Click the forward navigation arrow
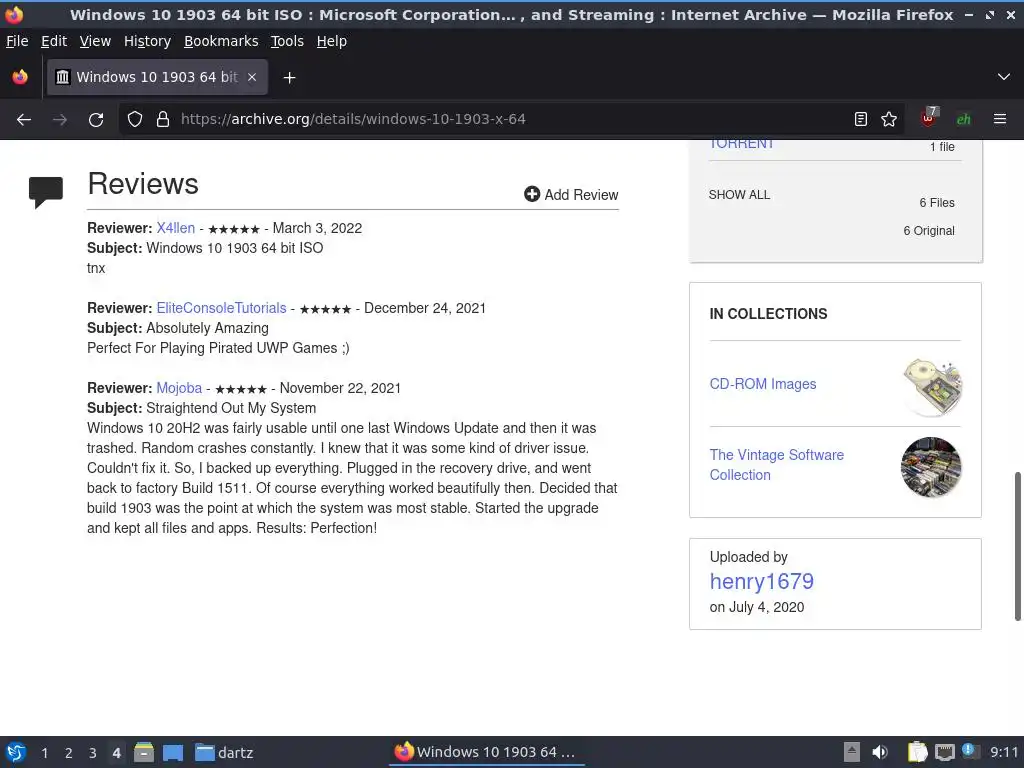The image size is (1024, 768). click(60, 120)
